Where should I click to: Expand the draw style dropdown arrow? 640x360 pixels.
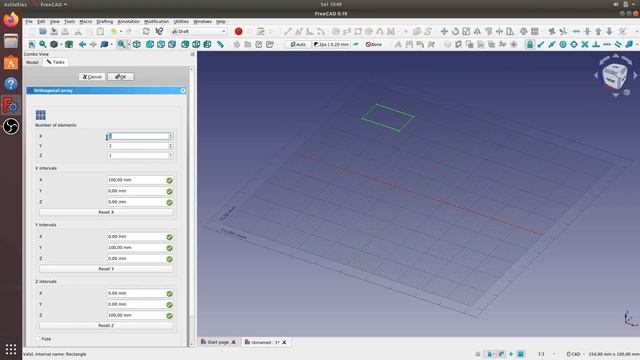tap(61, 44)
